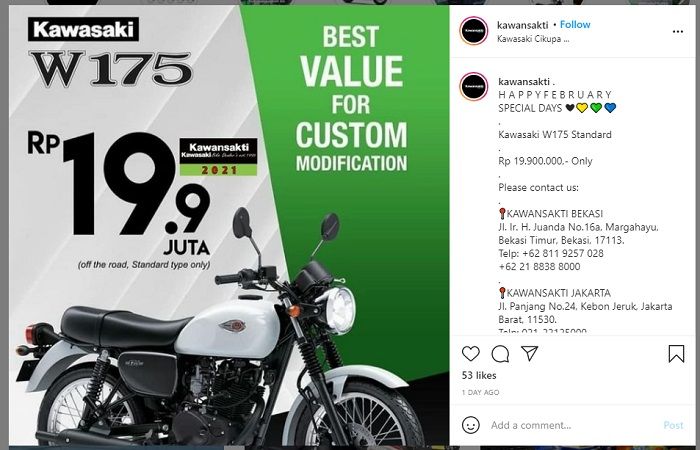Open the three-dot more options menu
The height and width of the screenshot is (450, 700).
coord(678,31)
